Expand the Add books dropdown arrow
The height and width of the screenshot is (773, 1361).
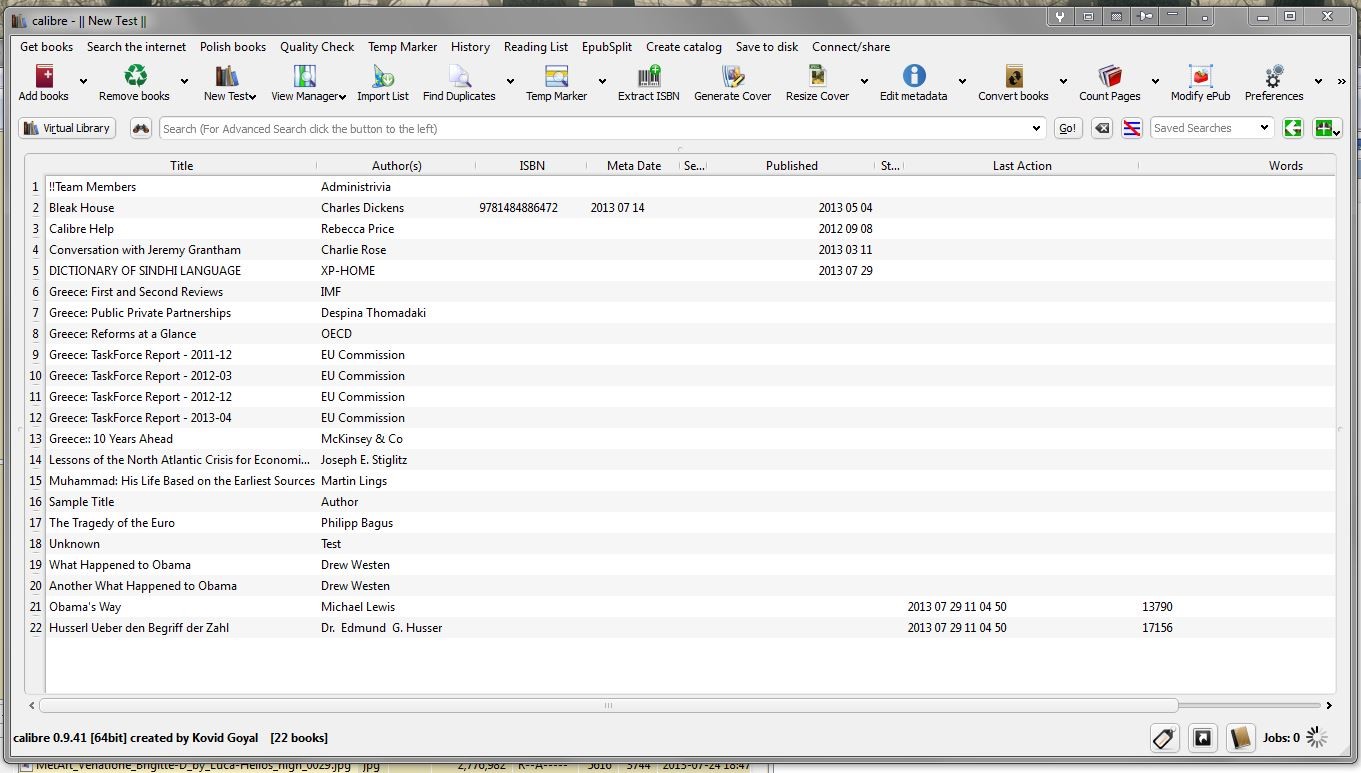pos(83,82)
